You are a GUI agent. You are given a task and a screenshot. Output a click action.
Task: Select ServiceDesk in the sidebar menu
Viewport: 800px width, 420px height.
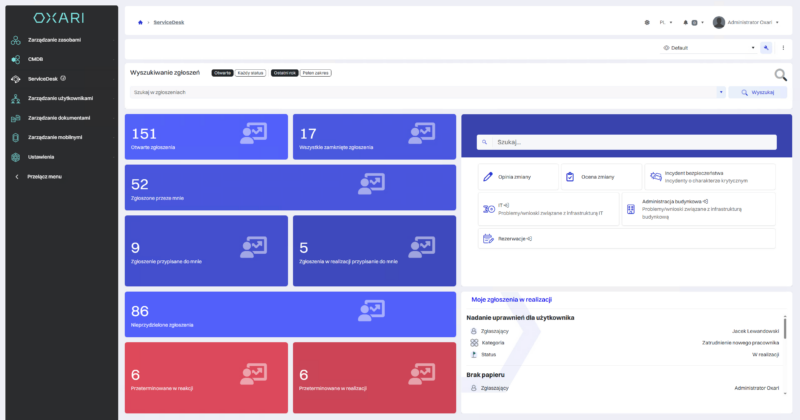click(45, 78)
